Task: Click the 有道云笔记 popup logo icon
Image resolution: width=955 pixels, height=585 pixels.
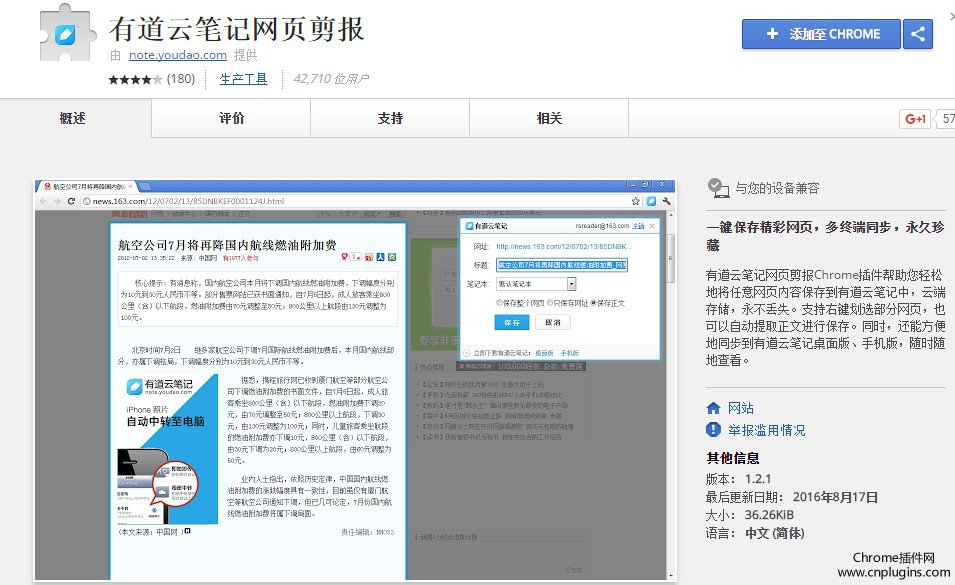Action: pyautogui.click(x=469, y=226)
